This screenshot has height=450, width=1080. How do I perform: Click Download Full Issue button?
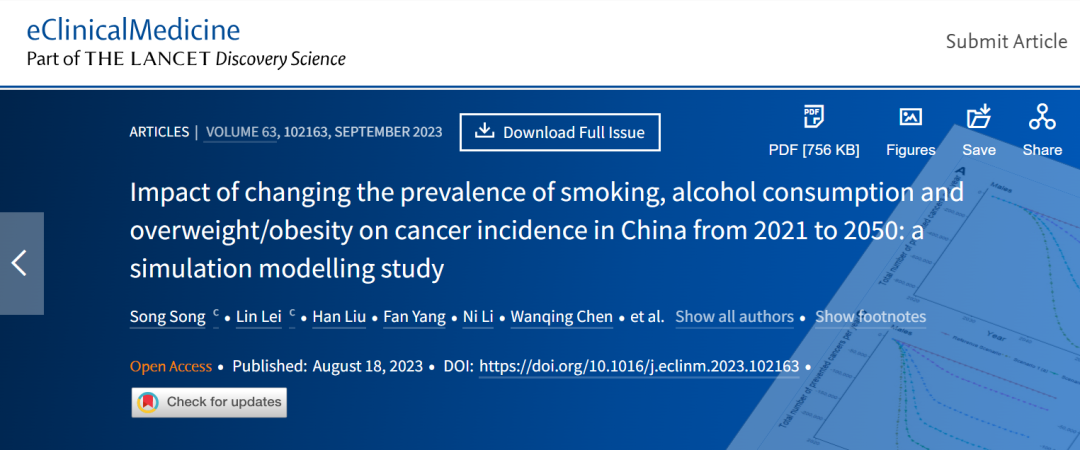click(560, 132)
